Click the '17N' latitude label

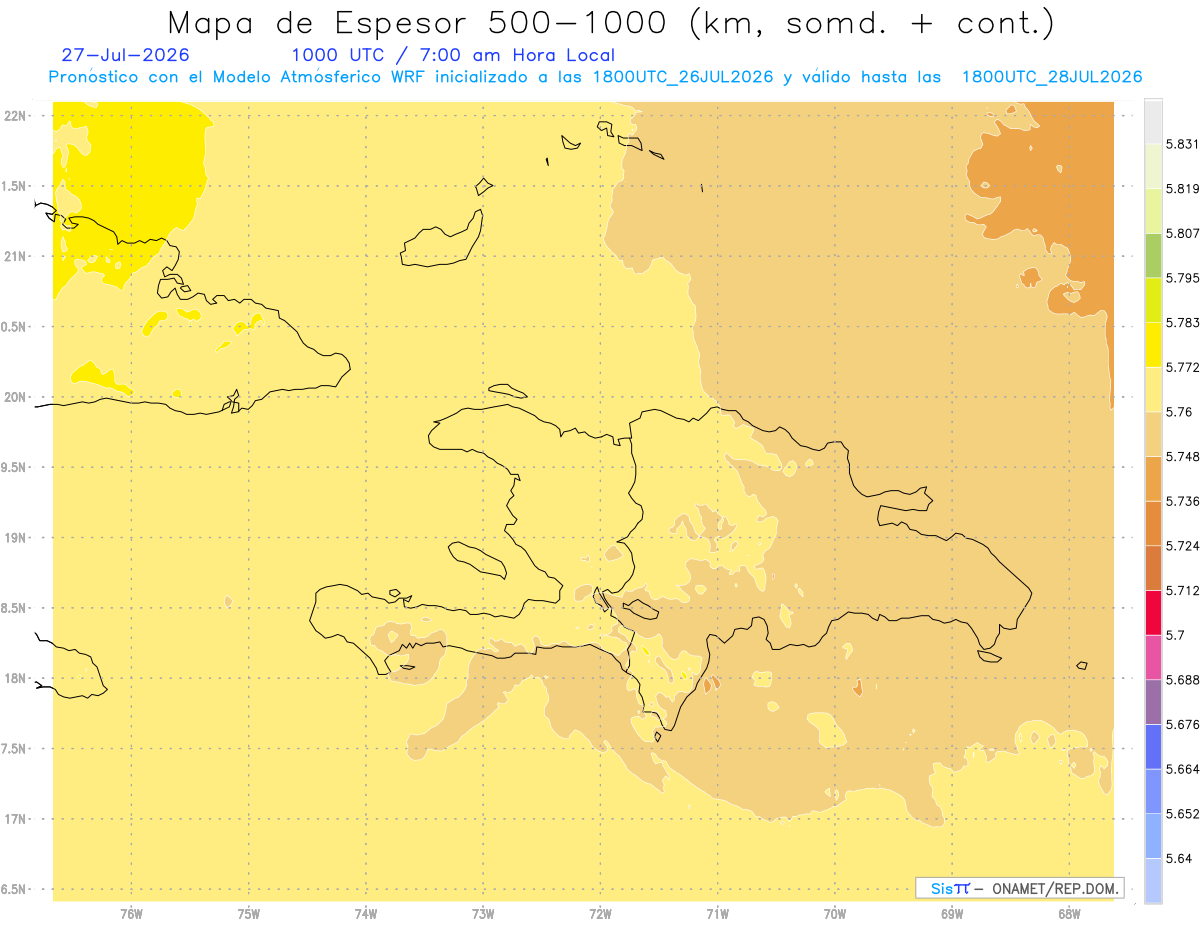14,819
